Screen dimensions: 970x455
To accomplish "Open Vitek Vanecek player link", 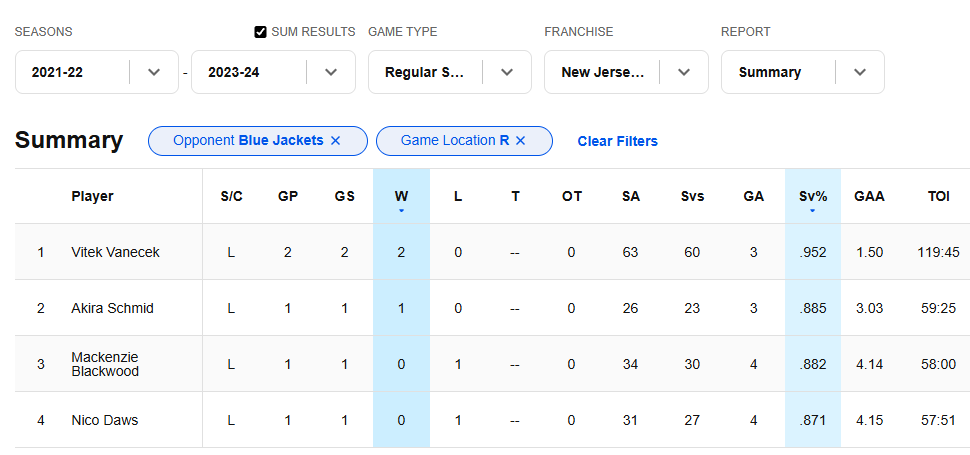I will click(x=115, y=252).
